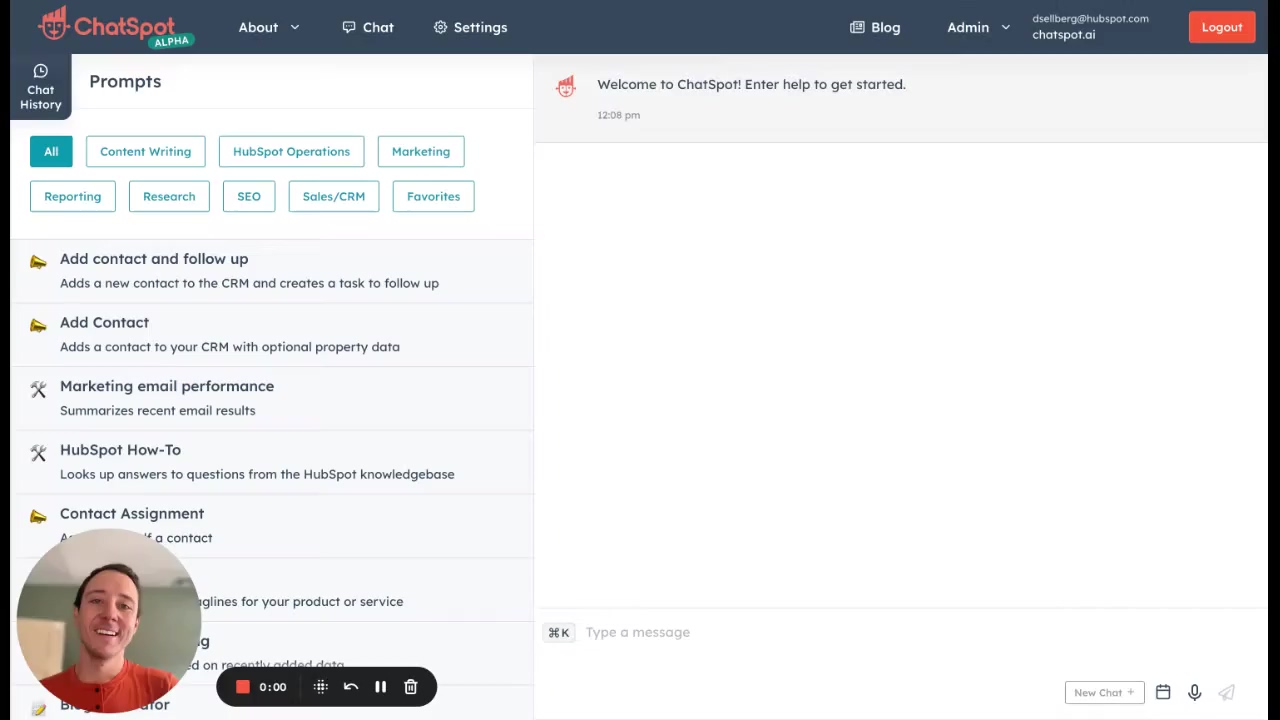Click the send message paper-plane icon
The height and width of the screenshot is (720, 1280).
coord(1226,692)
